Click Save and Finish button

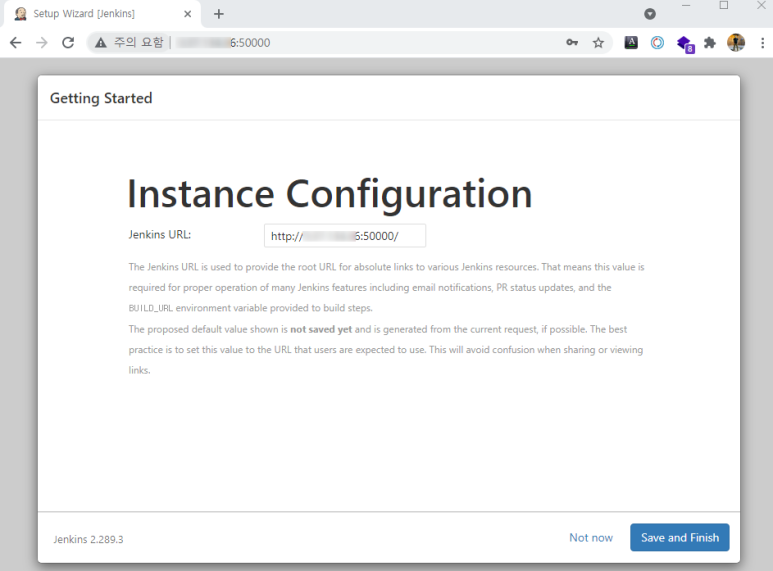tap(679, 537)
